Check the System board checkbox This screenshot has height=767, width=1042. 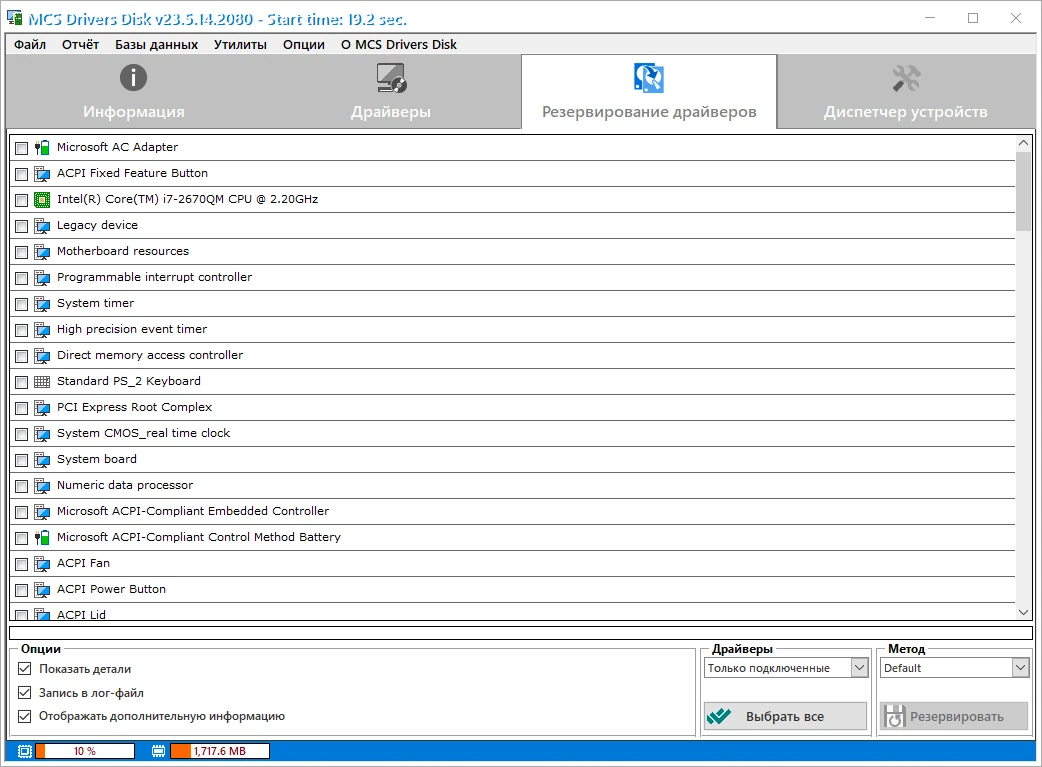tap(21, 459)
